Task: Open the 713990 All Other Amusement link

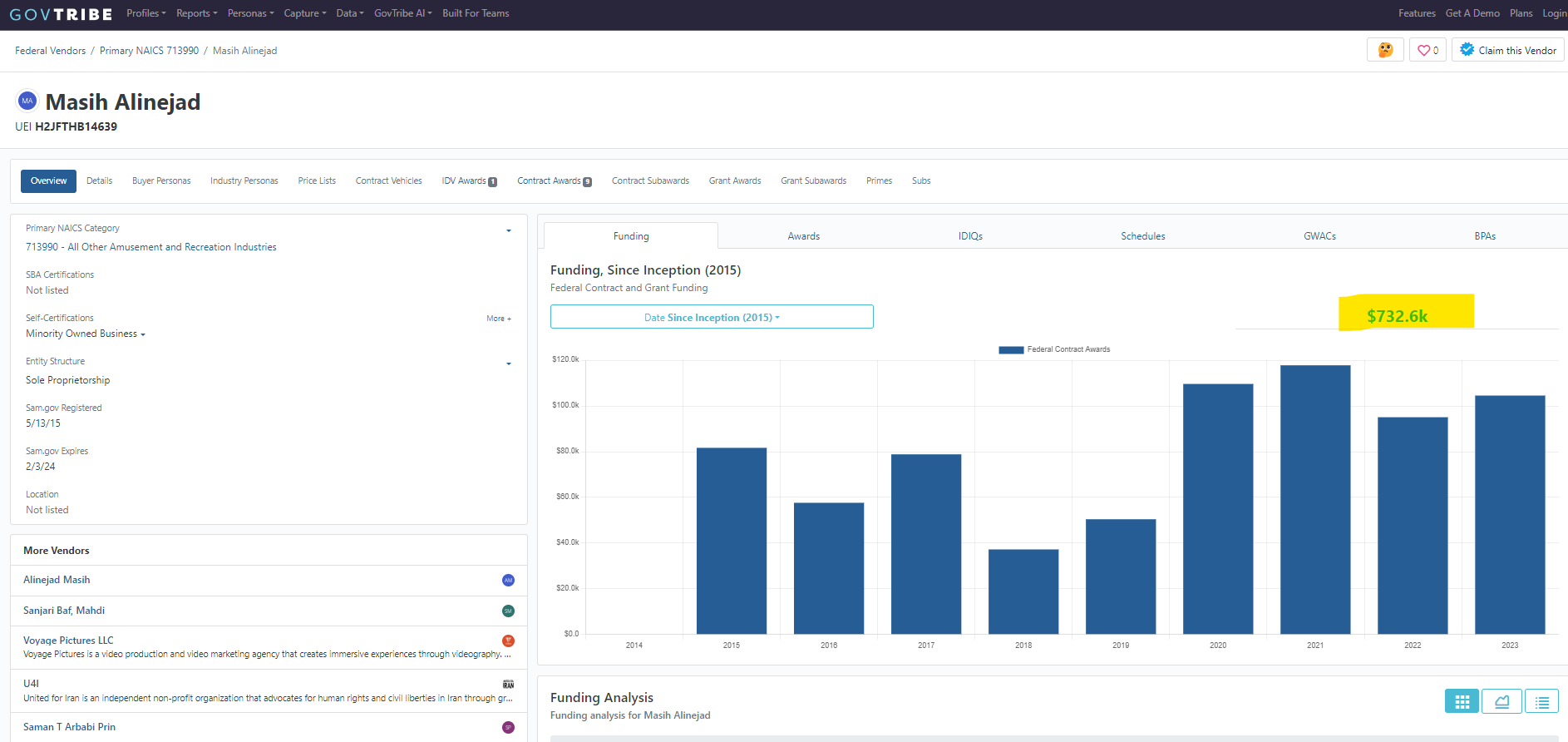Action: point(151,247)
